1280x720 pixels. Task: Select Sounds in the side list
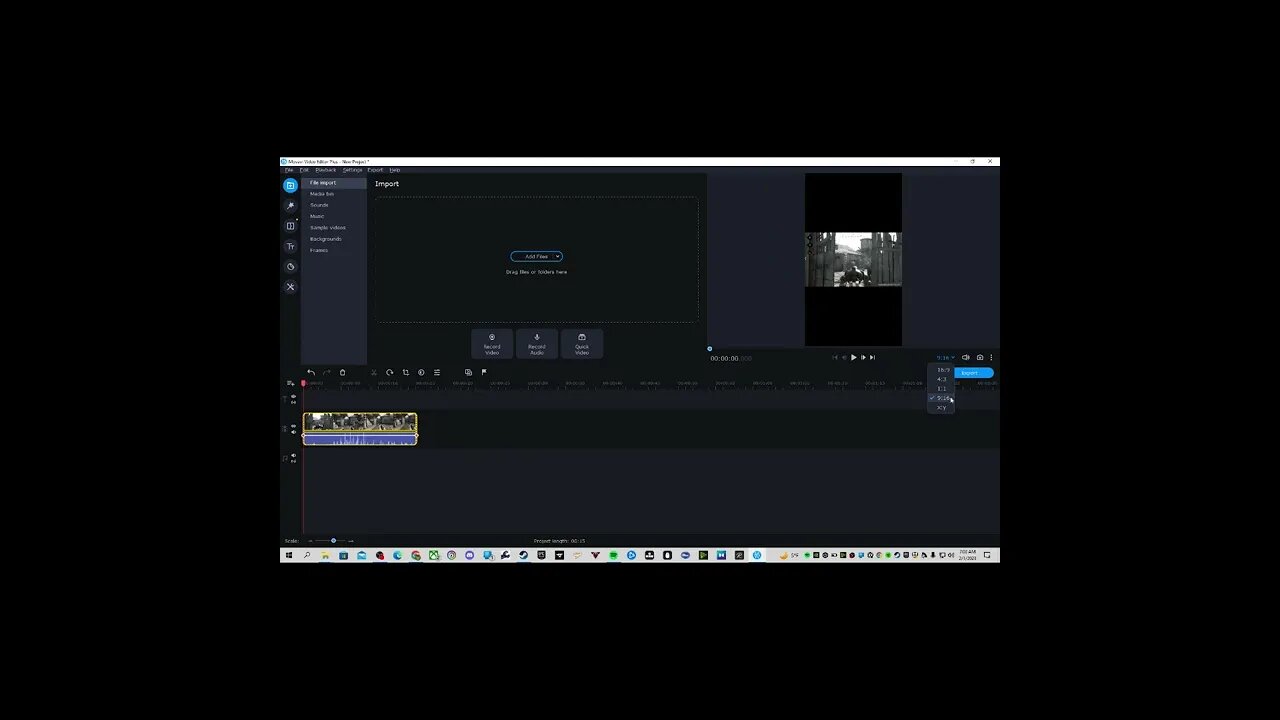(x=334, y=205)
